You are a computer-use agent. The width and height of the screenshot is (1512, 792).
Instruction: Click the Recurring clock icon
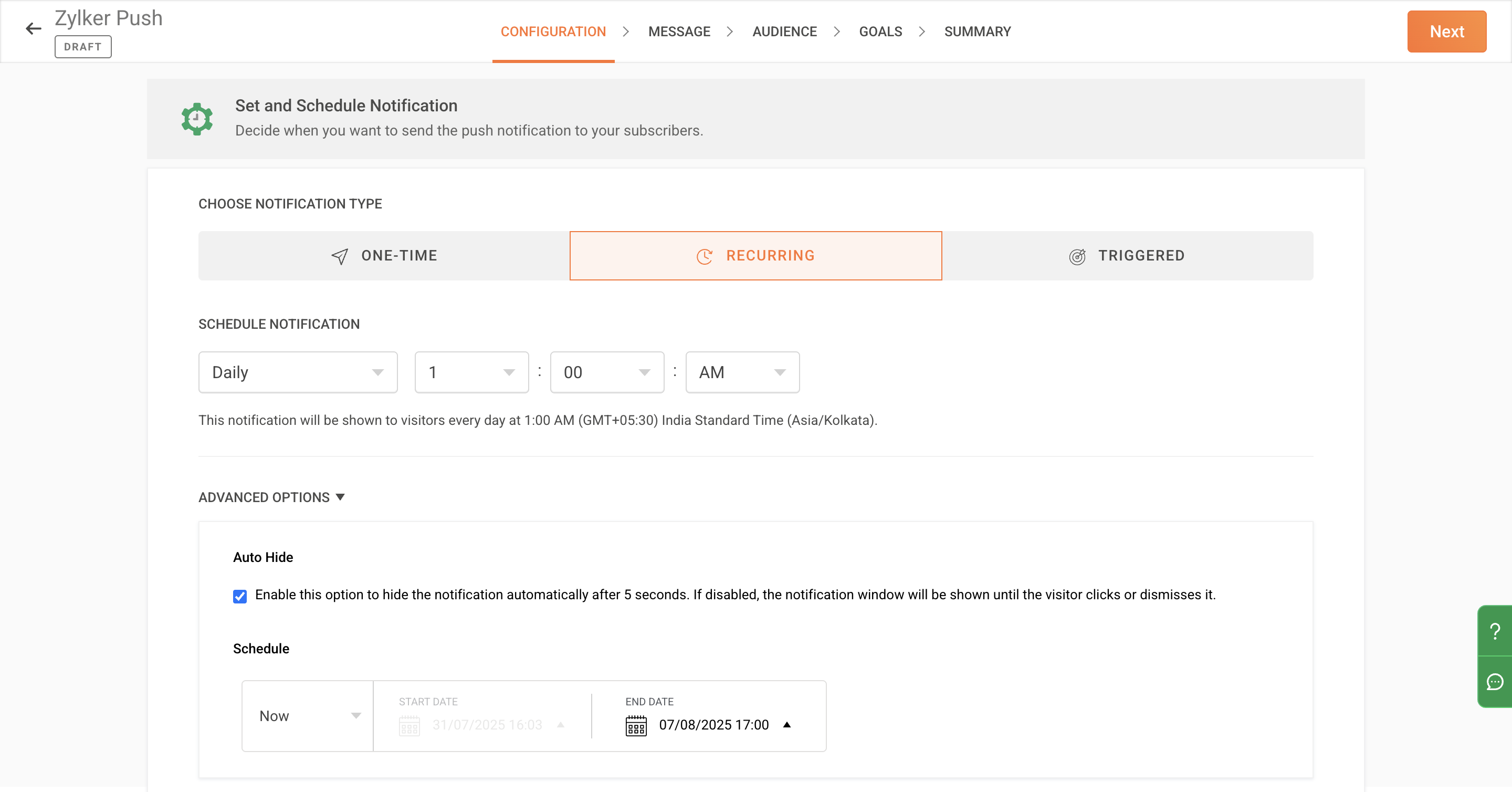click(x=703, y=256)
